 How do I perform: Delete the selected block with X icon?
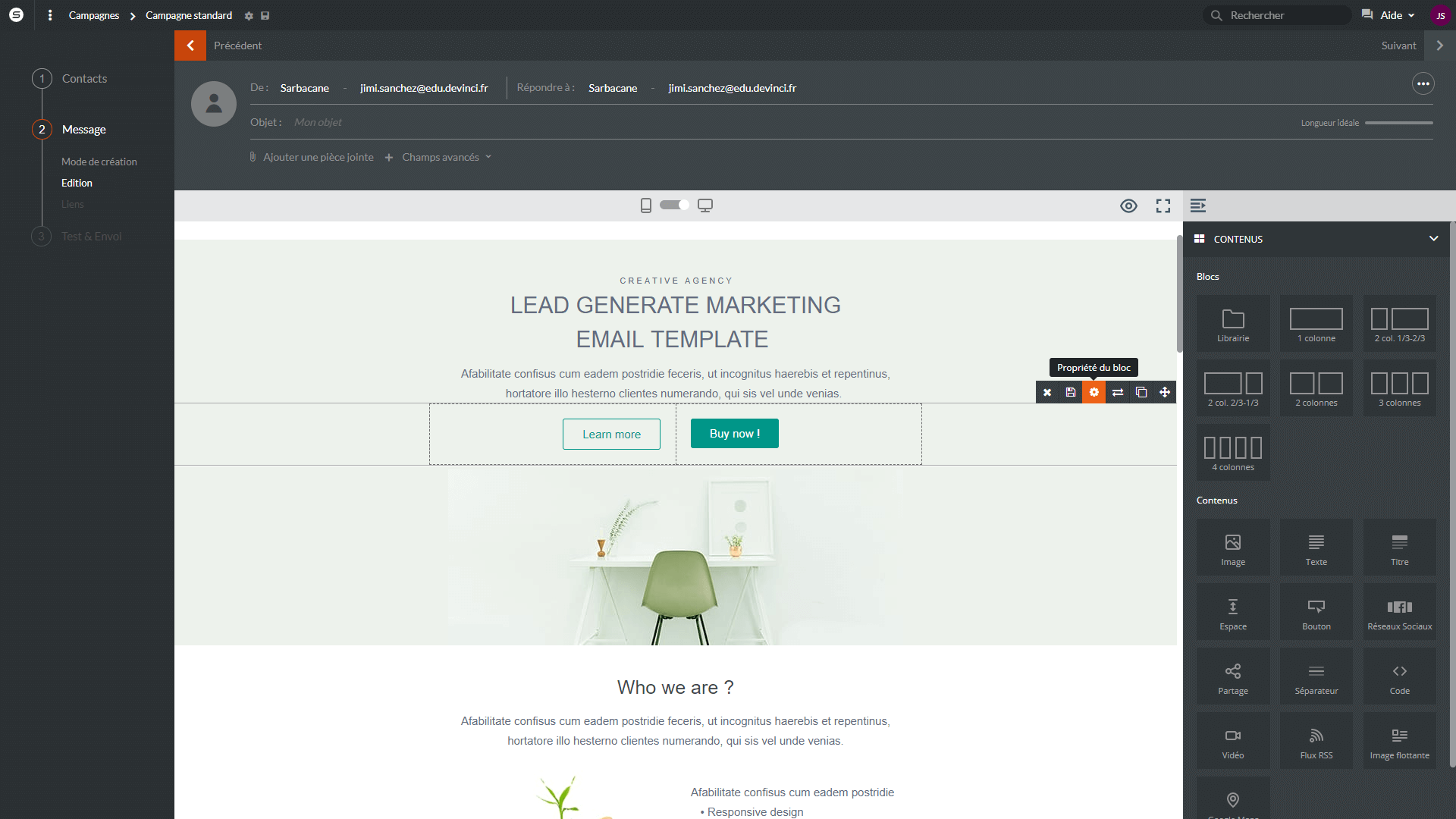(1047, 392)
